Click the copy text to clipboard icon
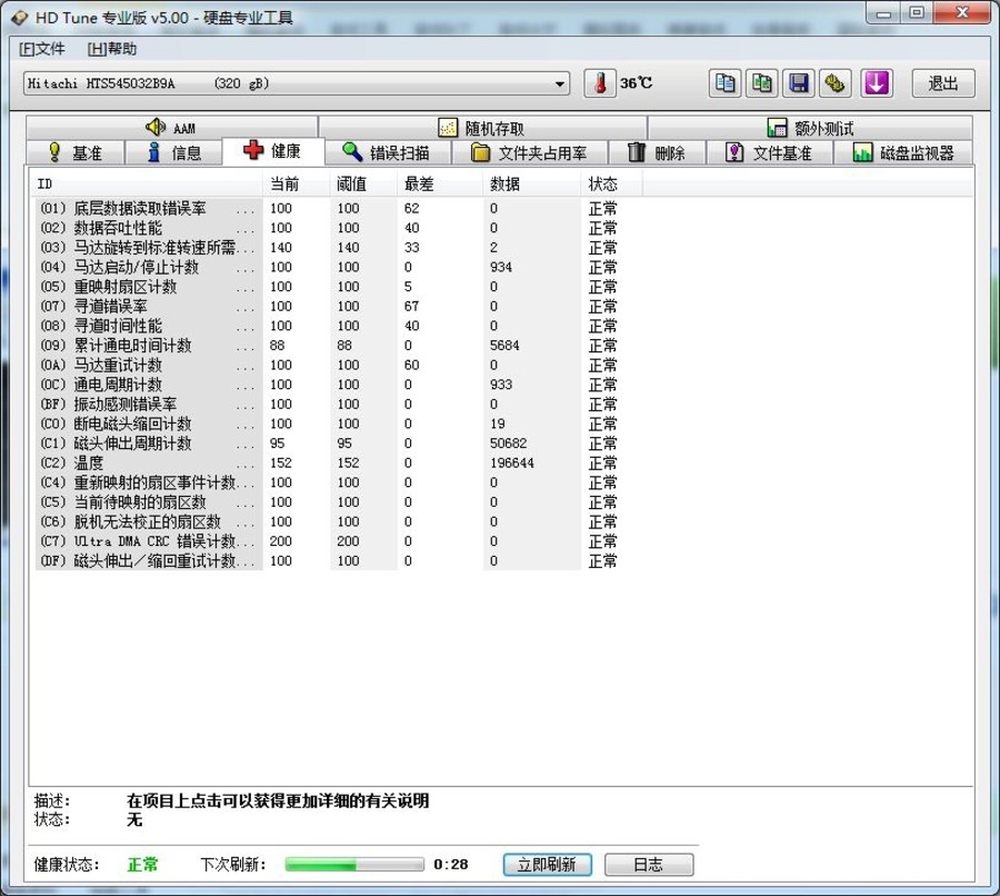The width and height of the screenshot is (1000, 896). click(x=725, y=83)
